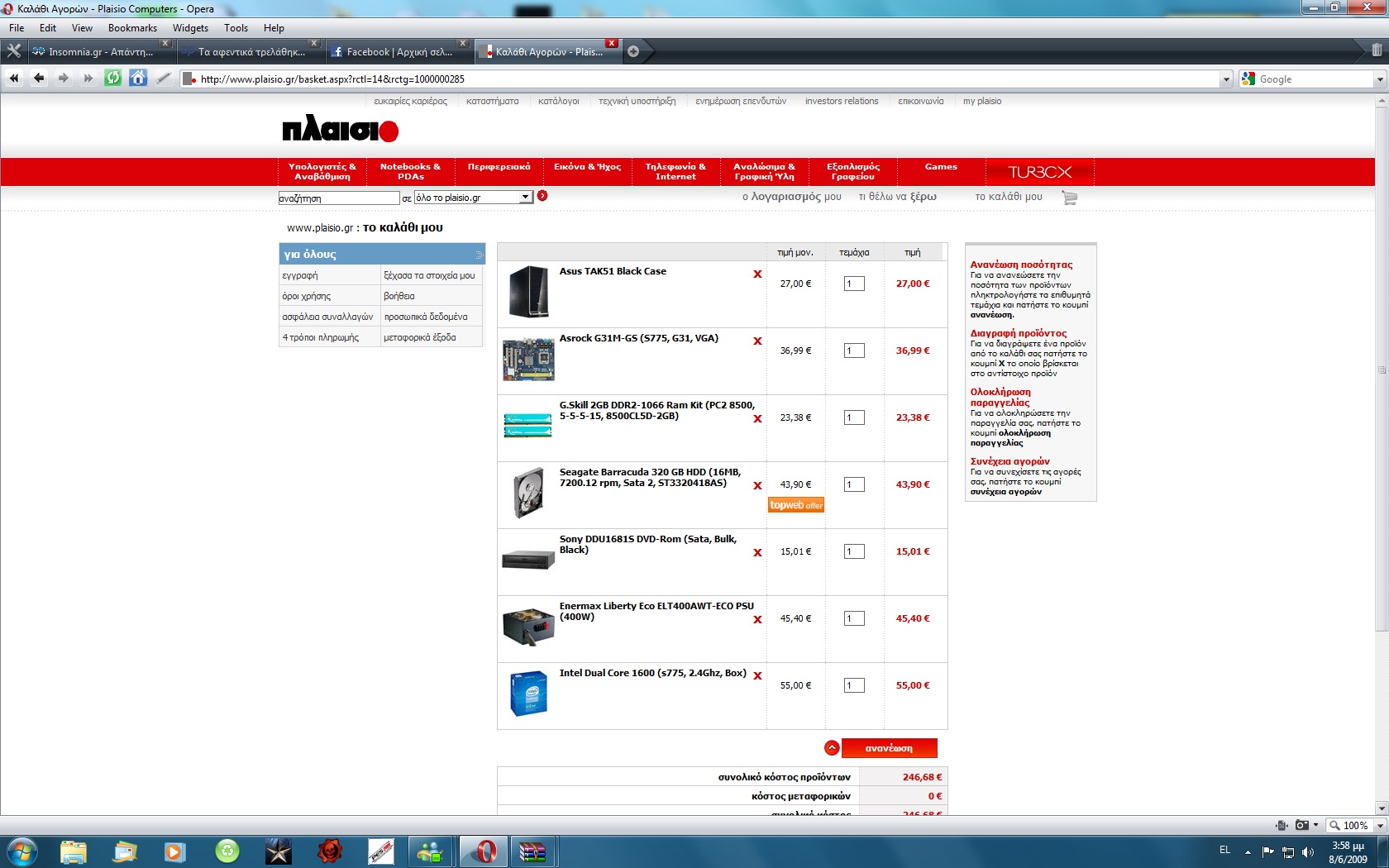Show hidden system tray icons

[x=1248, y=852]
